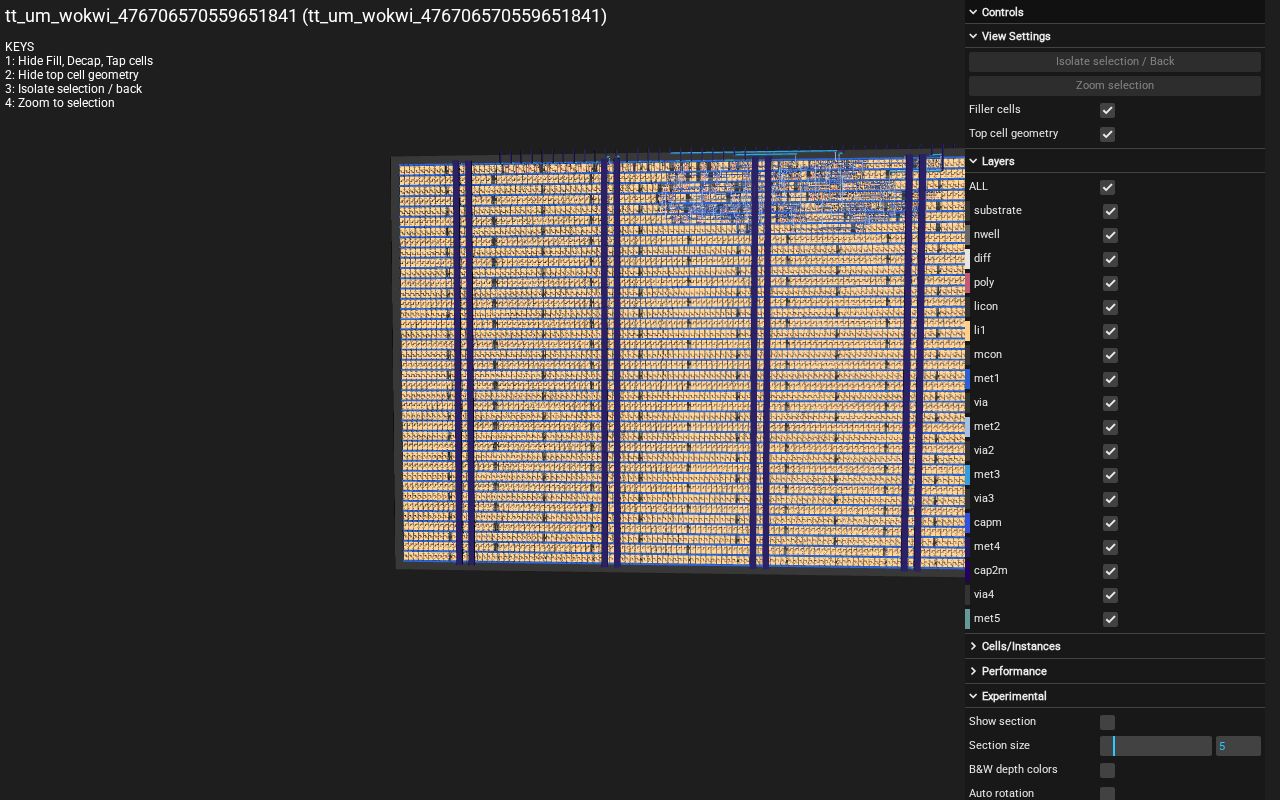
Task: Toggle the licon layer checkbox
Action: (1110, 307)
